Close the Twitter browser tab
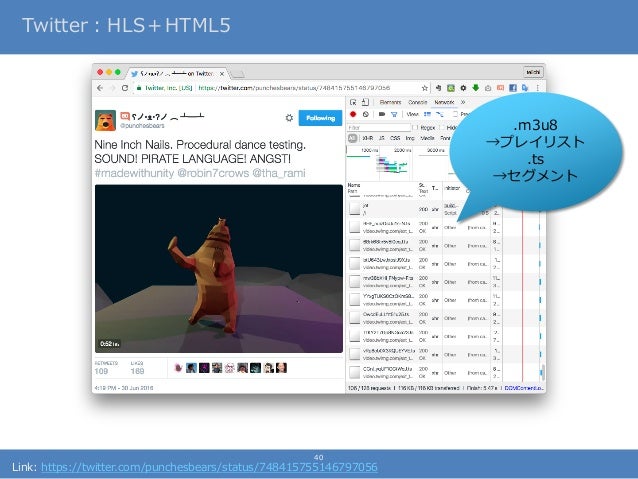This screenshot has height=479, width=638. (x=222, y=74)
